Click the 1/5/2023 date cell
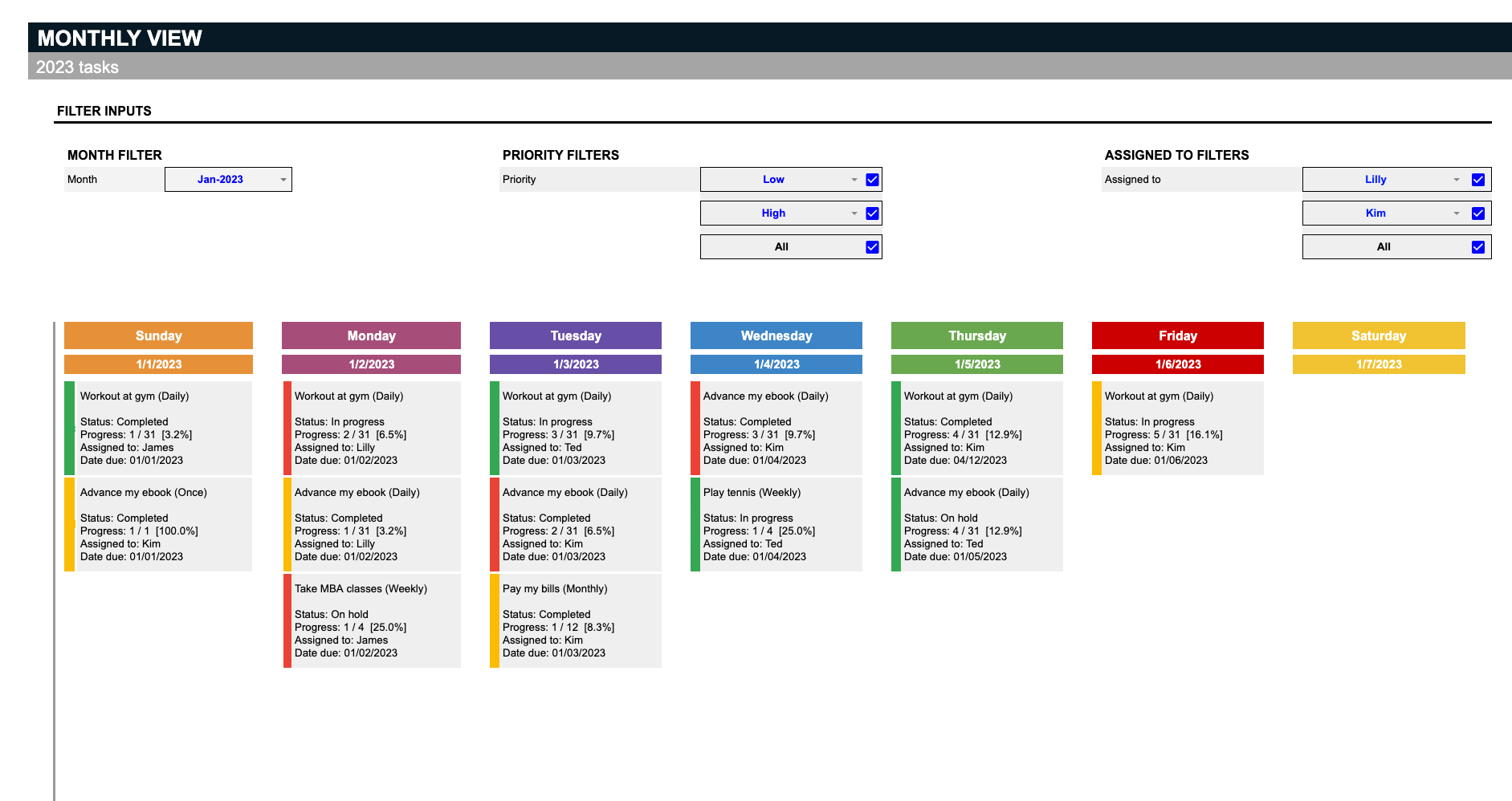 coord(977,364)
